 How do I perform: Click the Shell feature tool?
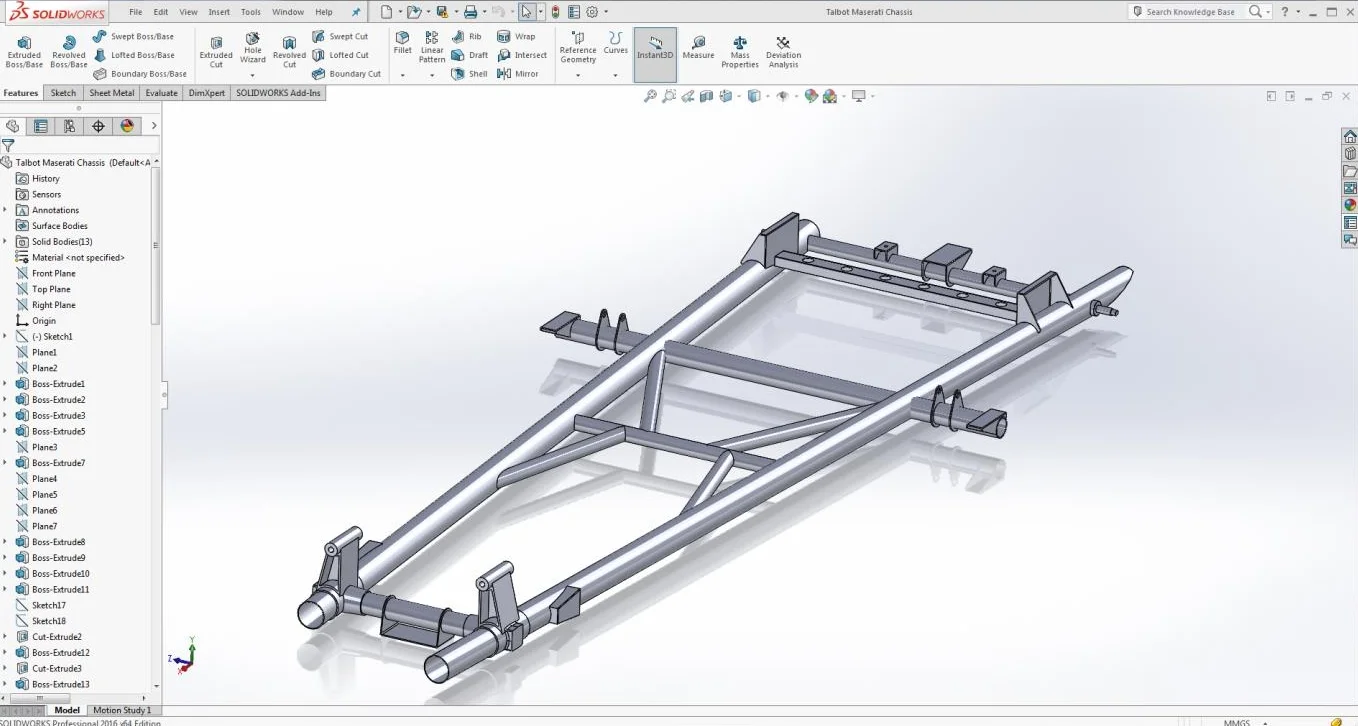(x=469, y=74)
